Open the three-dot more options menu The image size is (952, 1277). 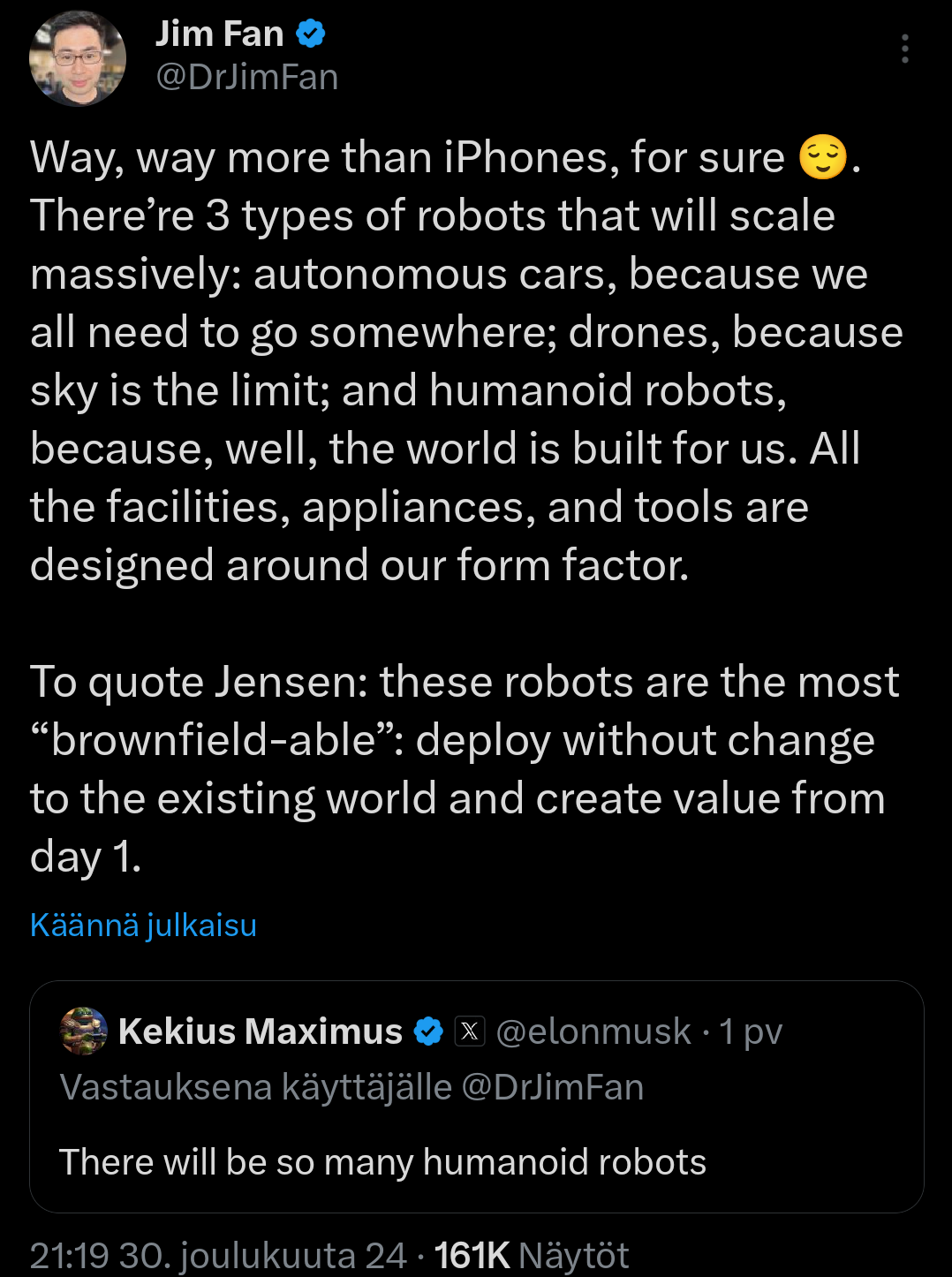click(905, 49)
